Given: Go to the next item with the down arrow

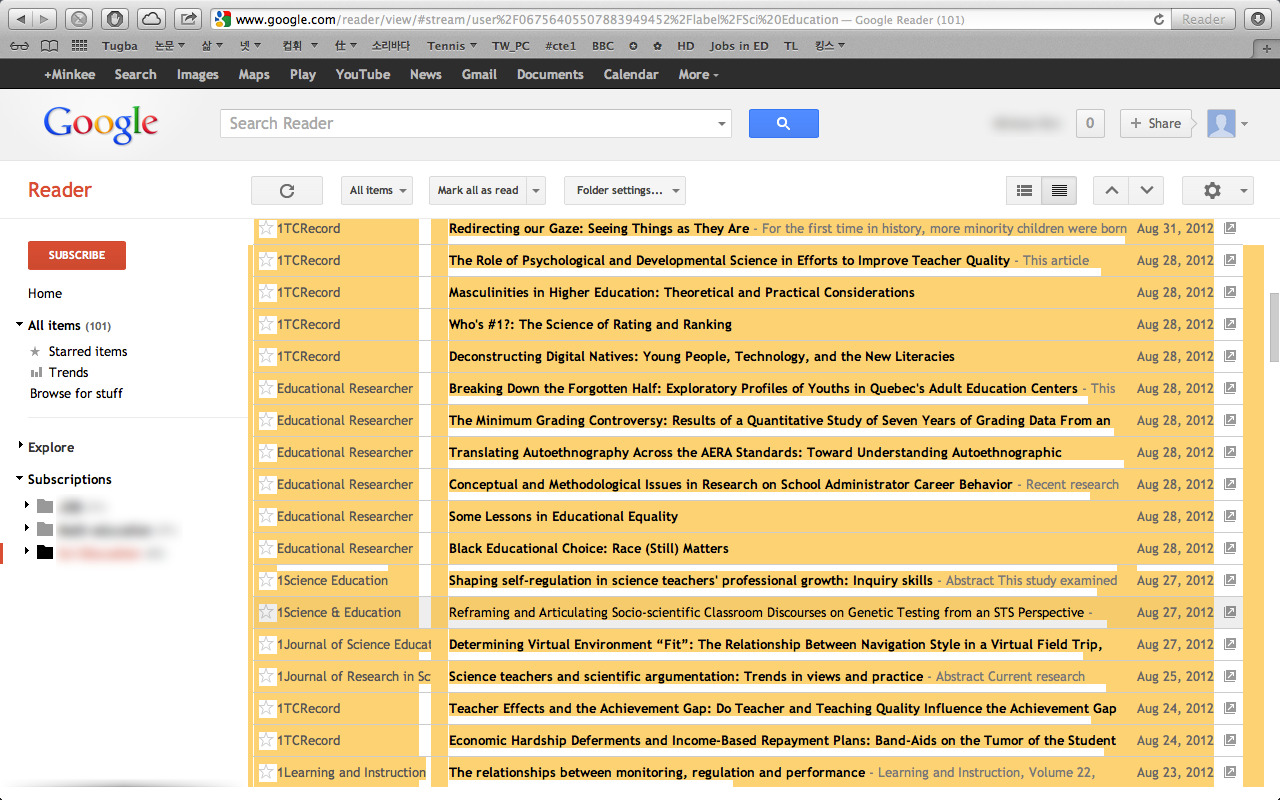Looking at the screenshot, I should [x=1147, y=190].
